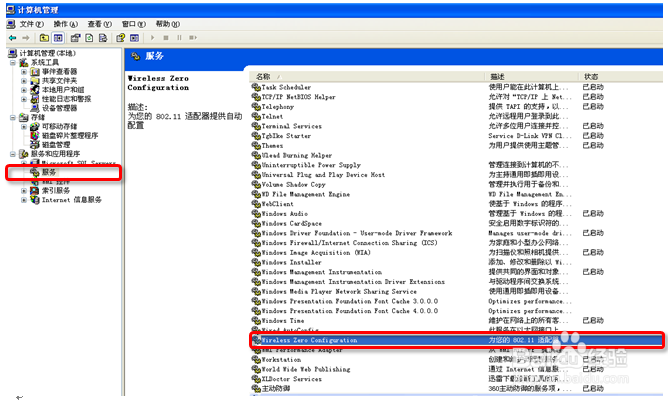Click the Start Service play icon

152,38
